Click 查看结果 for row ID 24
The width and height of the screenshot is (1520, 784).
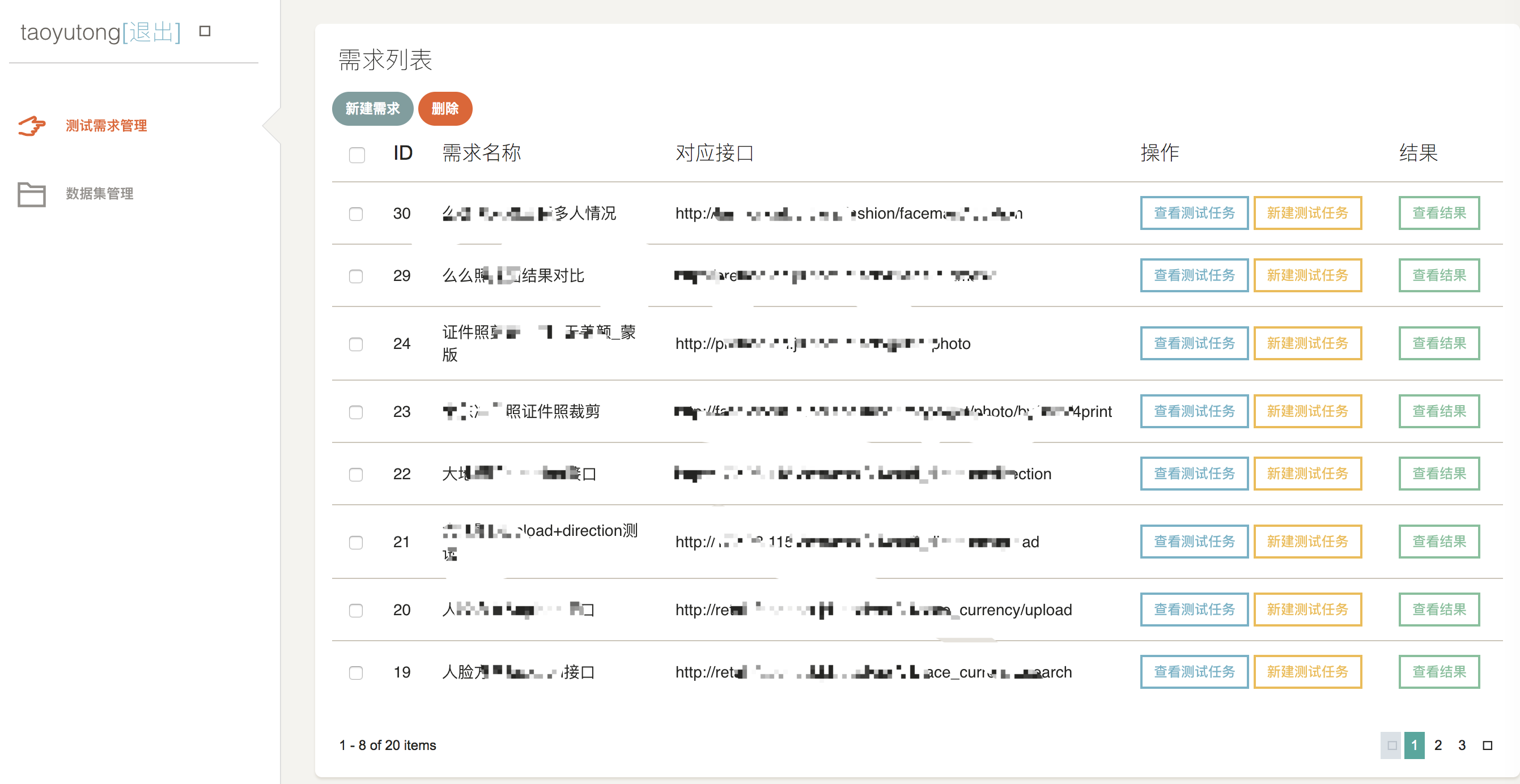click(x=1439, y=343)
